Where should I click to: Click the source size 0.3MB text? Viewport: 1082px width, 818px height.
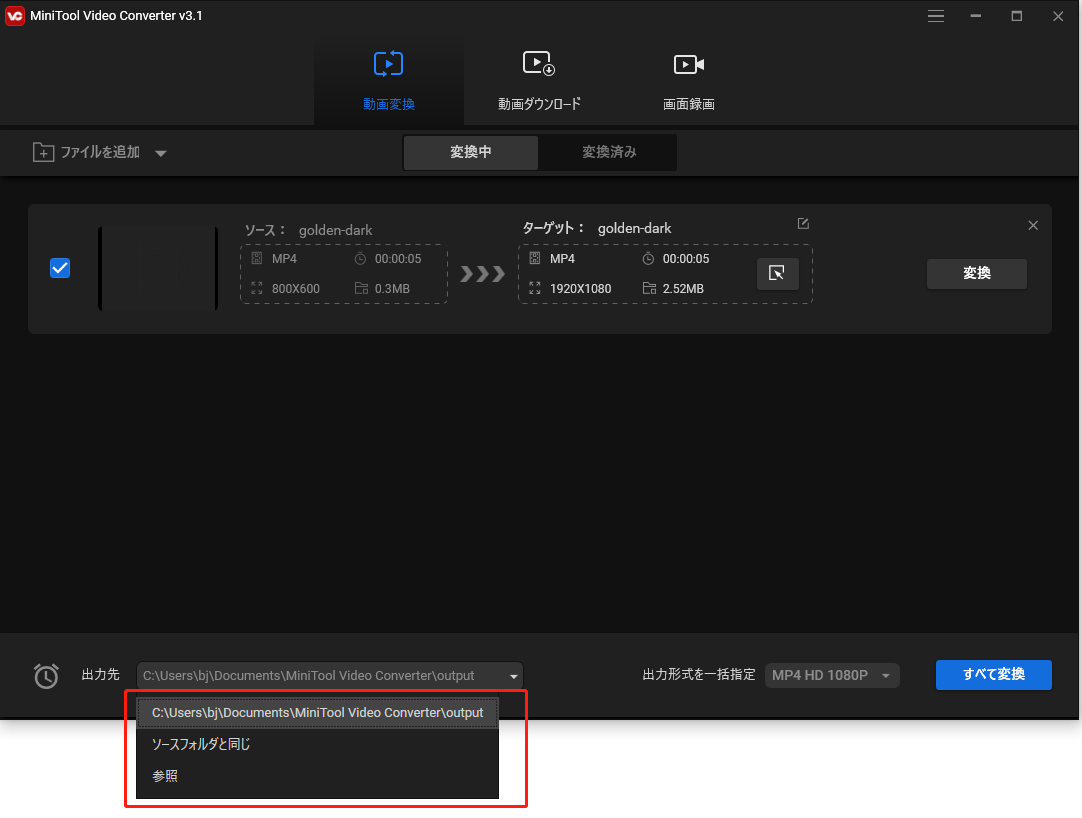pos(392,289)
